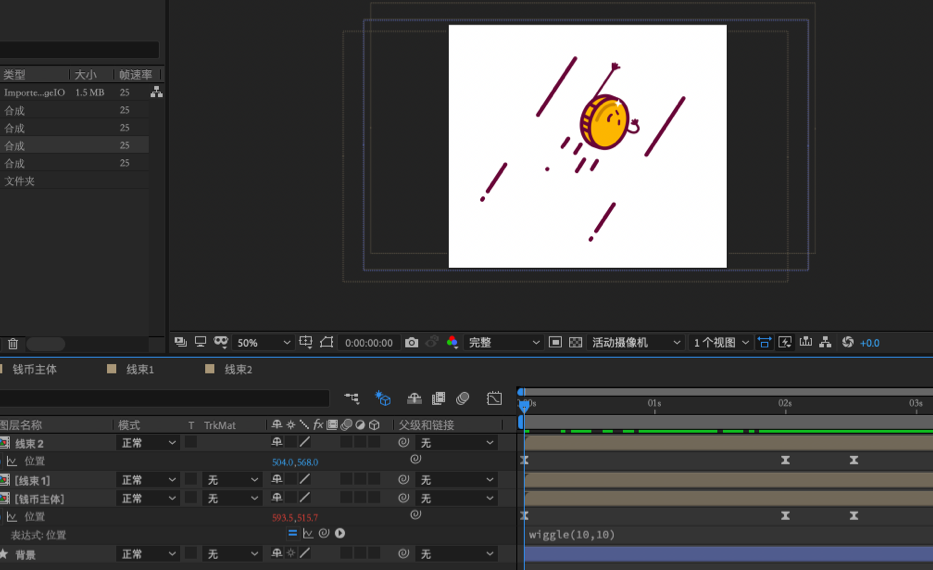Toggle continuous rasterize switch on 背景 layer
Viewport: 933px width, 570px height.
pyautogui.click(x=291, y=553)
